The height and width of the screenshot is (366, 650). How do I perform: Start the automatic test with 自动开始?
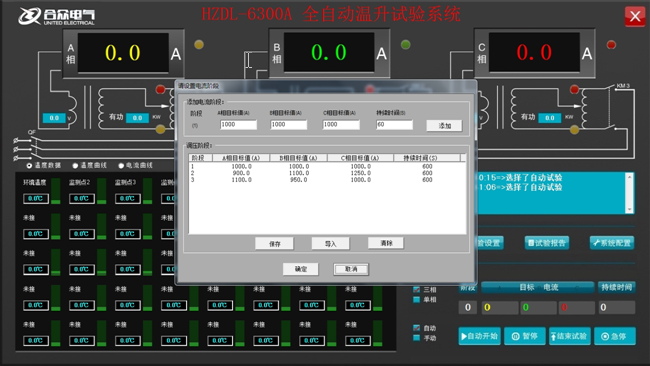480,336
